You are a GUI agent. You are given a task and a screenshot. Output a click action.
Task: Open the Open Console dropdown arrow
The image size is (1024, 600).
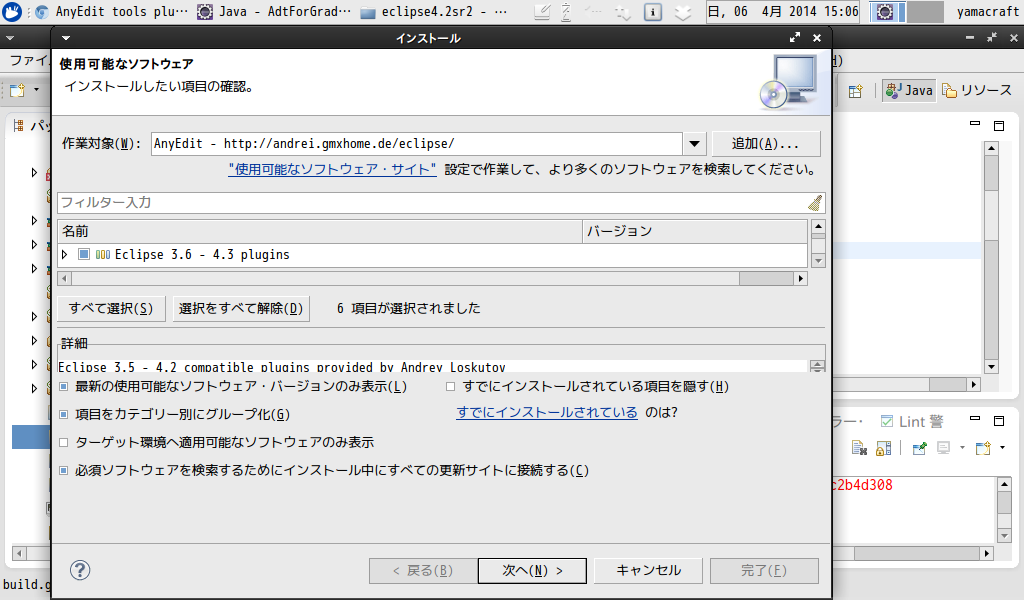click(x=1002, y=448)
